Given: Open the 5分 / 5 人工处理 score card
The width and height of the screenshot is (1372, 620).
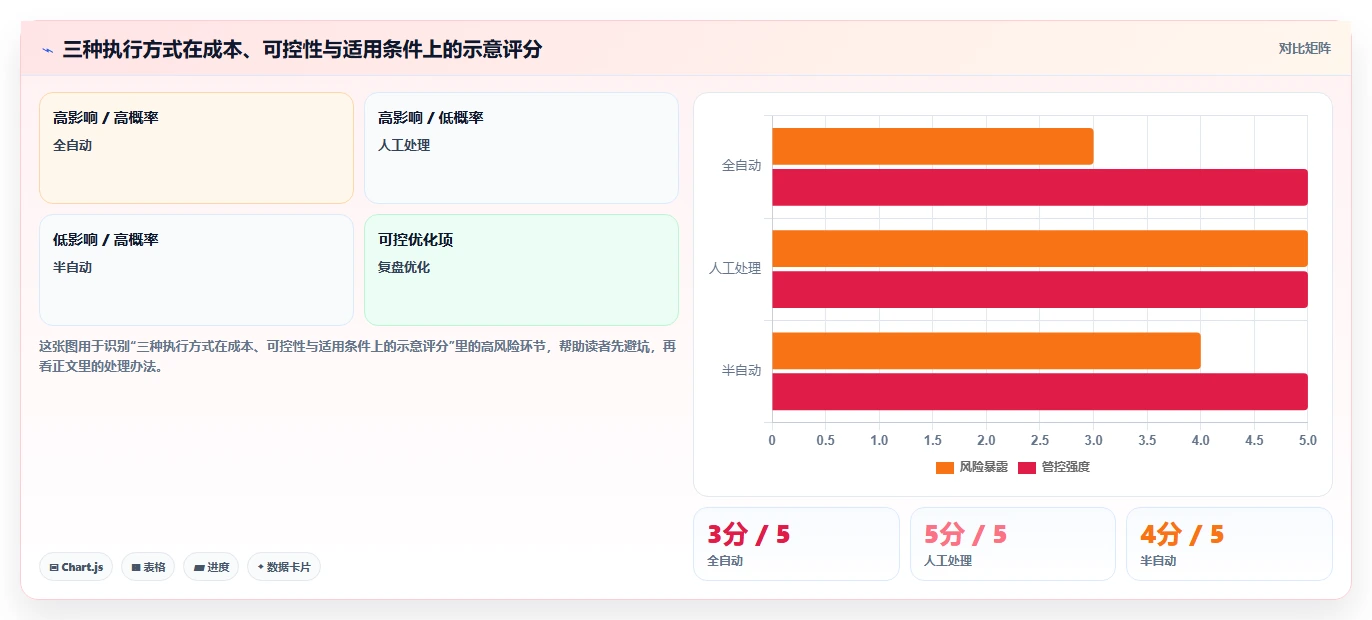Looking at the screenshot, I should click(x=1013, y=544).
